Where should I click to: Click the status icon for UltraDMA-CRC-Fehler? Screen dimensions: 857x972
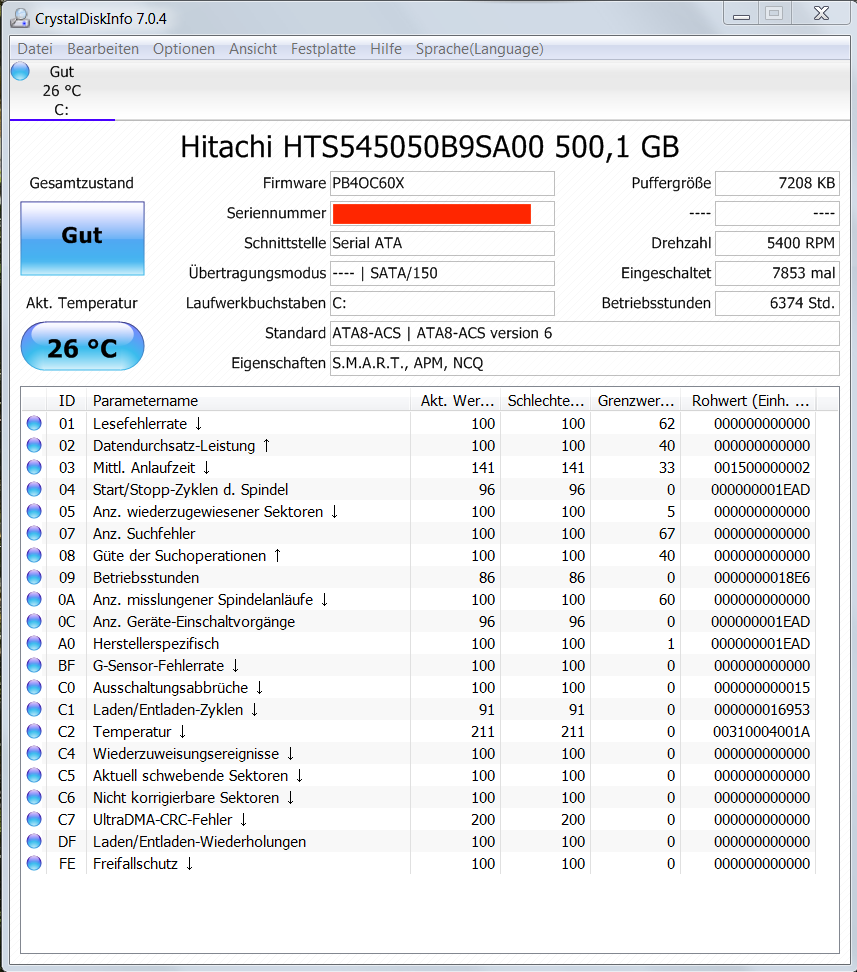34,820
